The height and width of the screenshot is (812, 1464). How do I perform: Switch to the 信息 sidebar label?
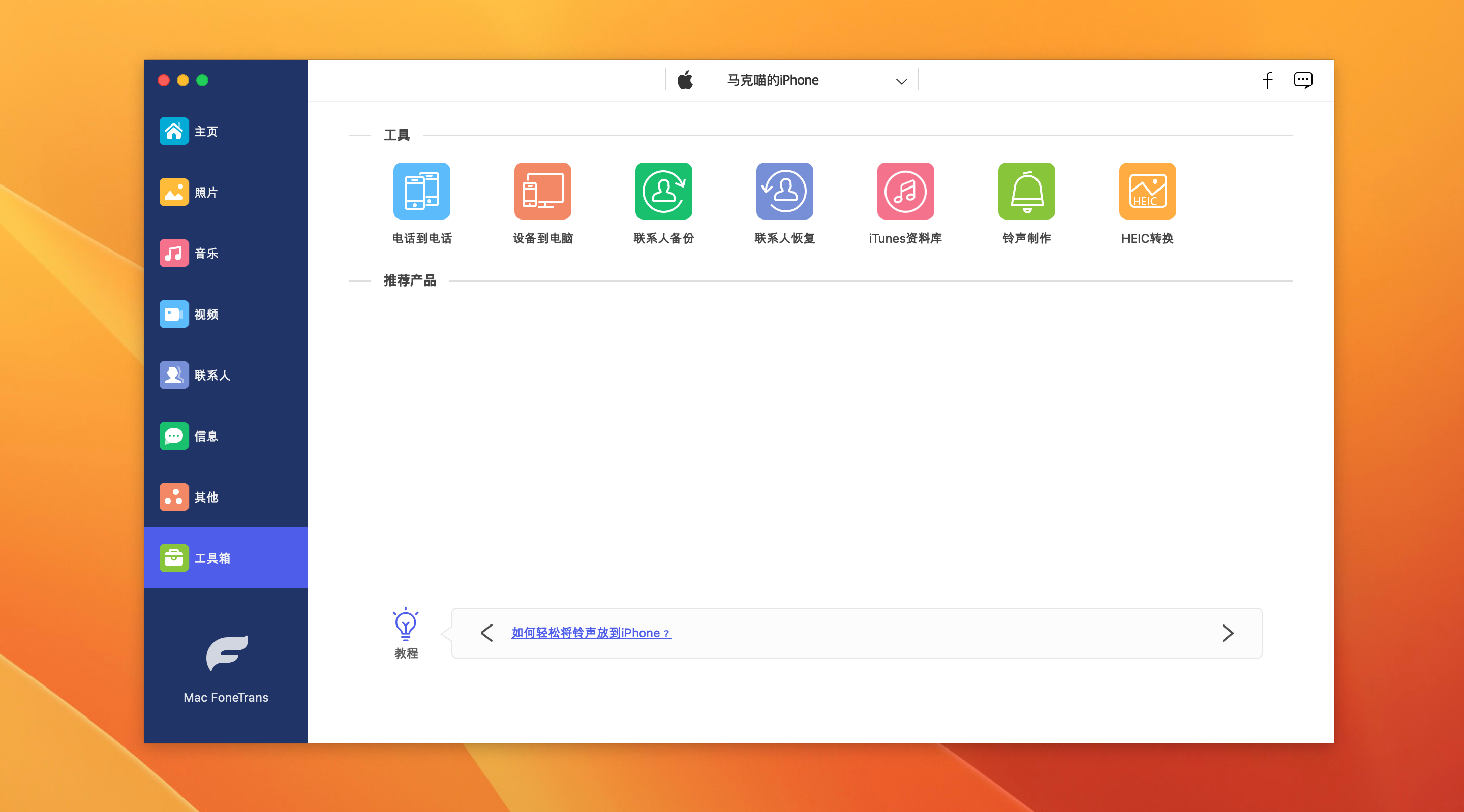click(206, 436)
